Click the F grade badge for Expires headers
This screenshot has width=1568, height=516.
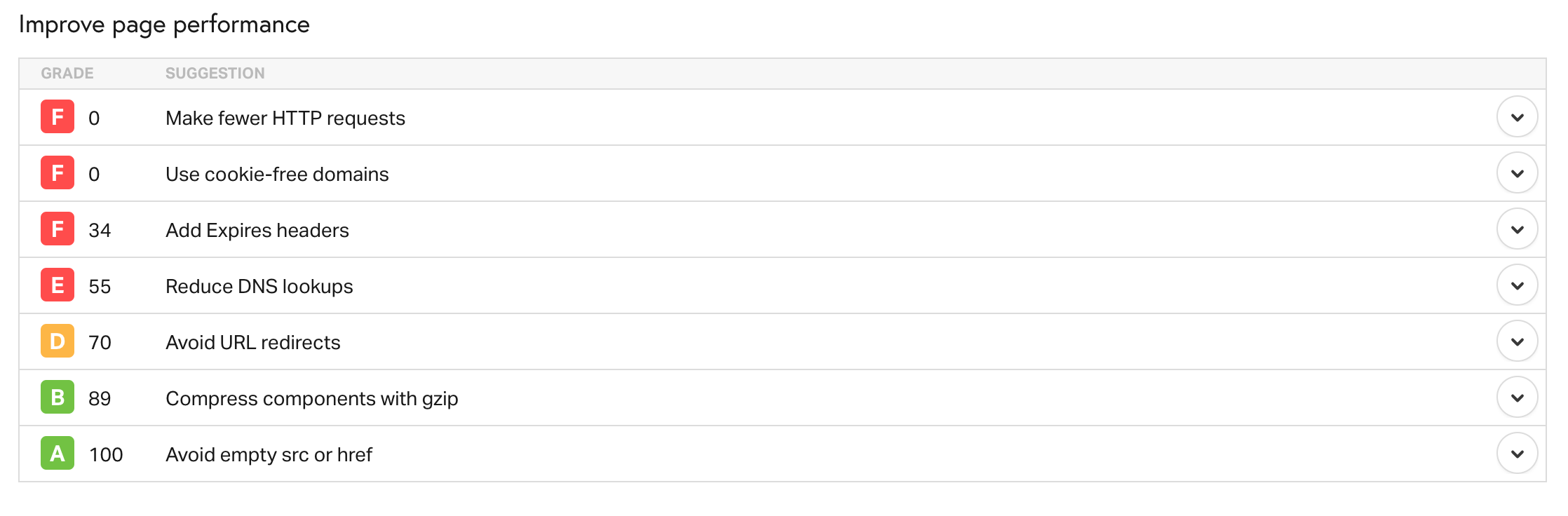pyautogui.click(x=58, y=229)
